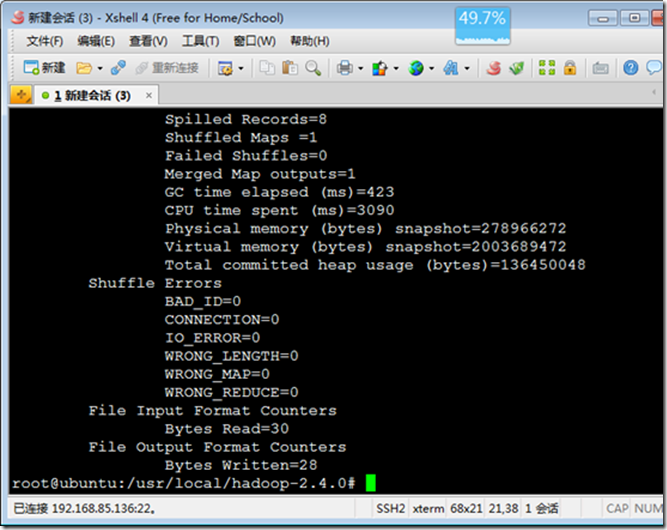Open the 工具(T) menu
Screen dimensions: 667x530
tap(201, 41)
